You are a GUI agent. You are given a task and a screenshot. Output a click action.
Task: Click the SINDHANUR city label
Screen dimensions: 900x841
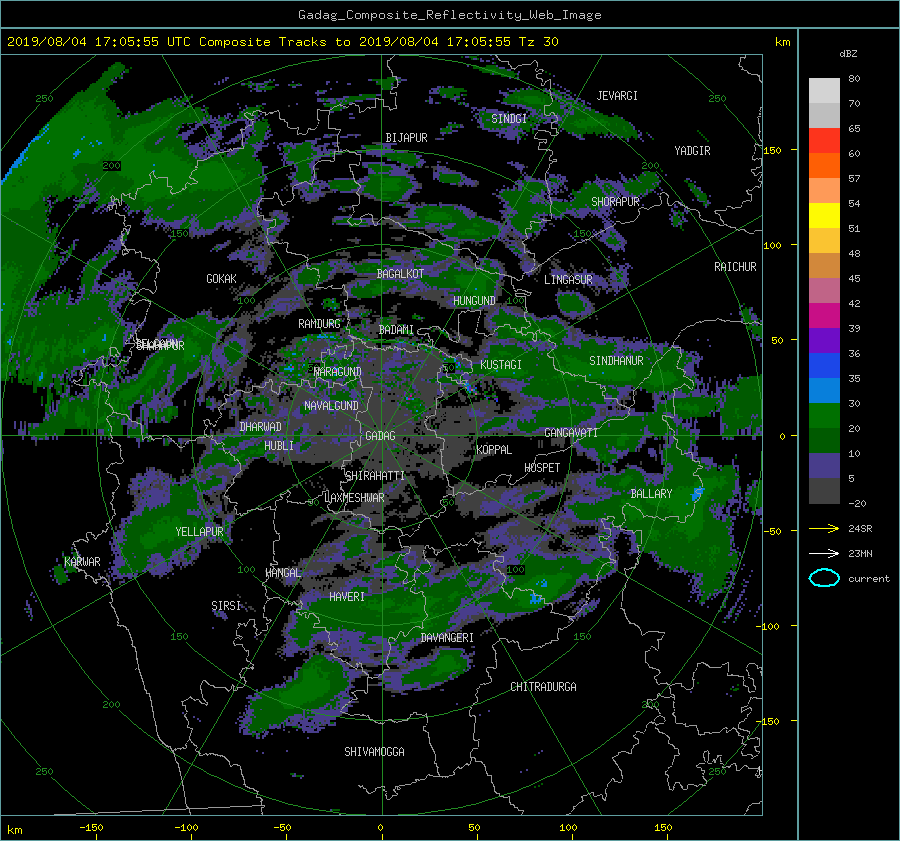[616, 361]
